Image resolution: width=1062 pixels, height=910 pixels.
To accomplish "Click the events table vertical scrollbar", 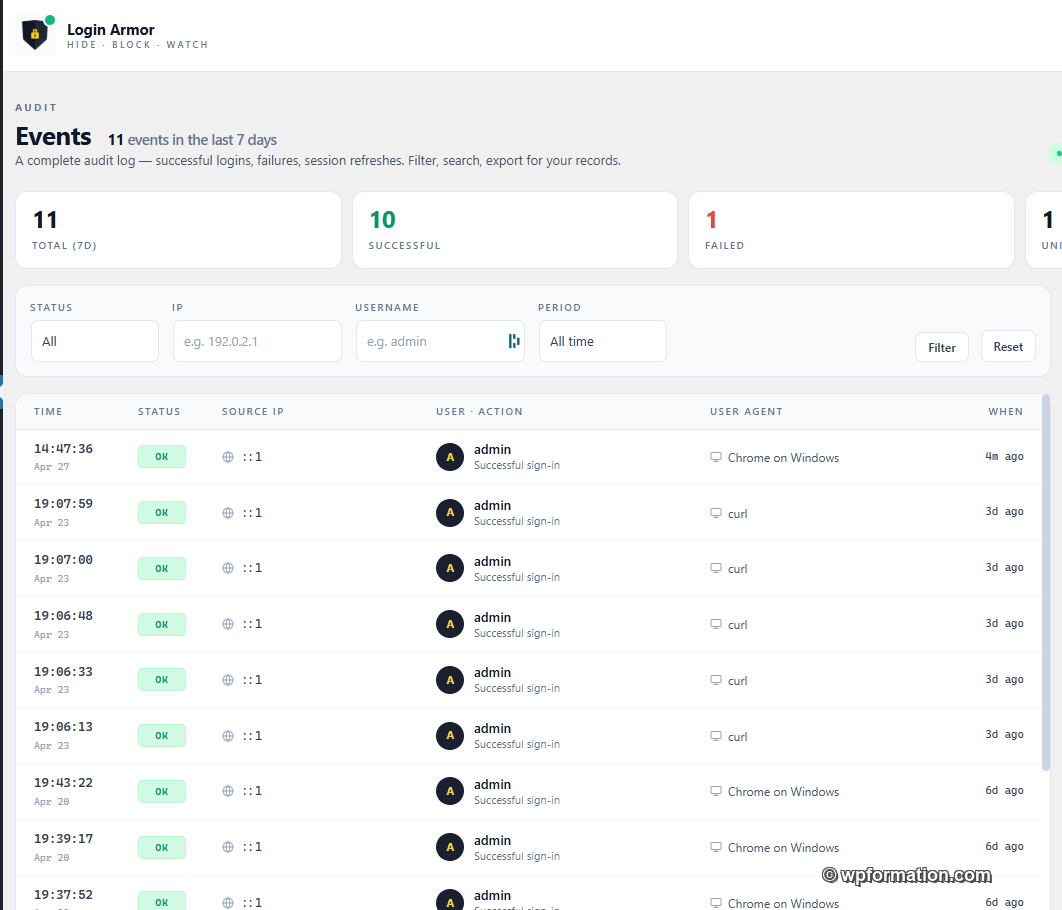I will (x=1046, y=582).
